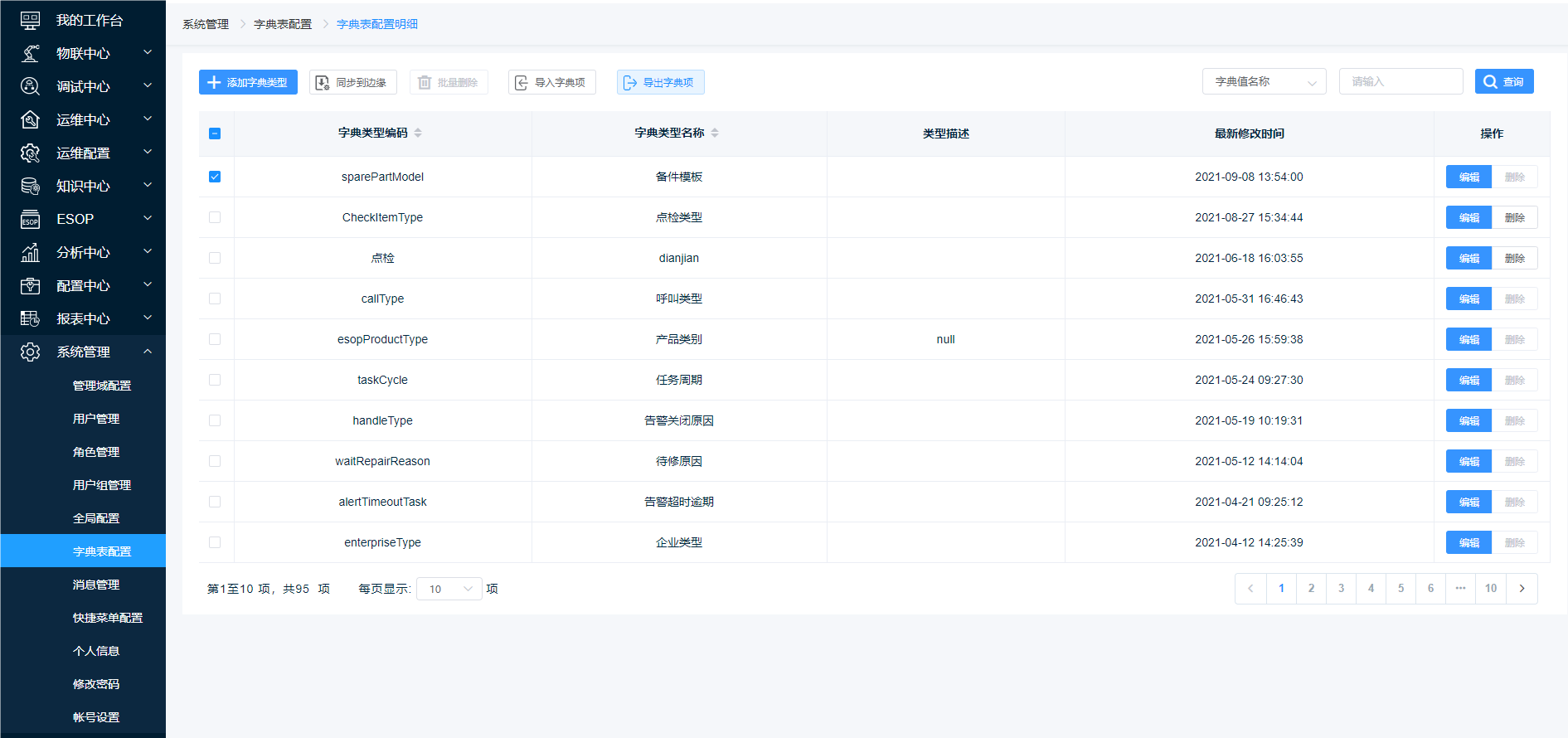Click the 添加字典类型 button
1568x738 pixels.
tap(248, 82)
